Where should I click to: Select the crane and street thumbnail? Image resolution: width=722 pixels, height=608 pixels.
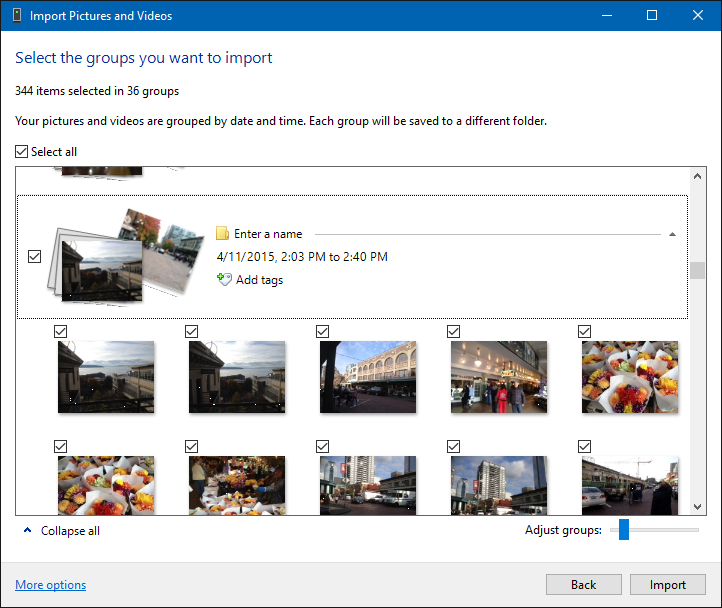click(630, 485)
